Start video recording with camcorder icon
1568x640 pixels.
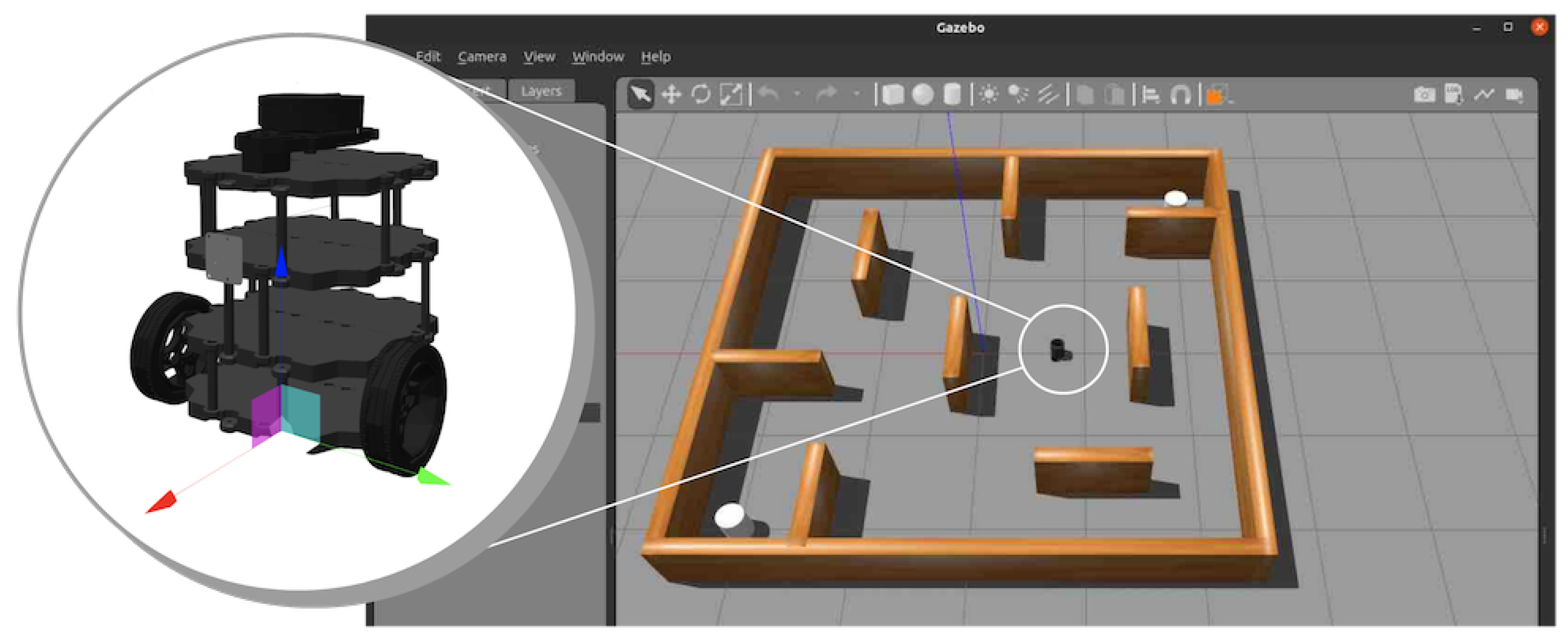pyautogui.click(x=1514, y=95)
